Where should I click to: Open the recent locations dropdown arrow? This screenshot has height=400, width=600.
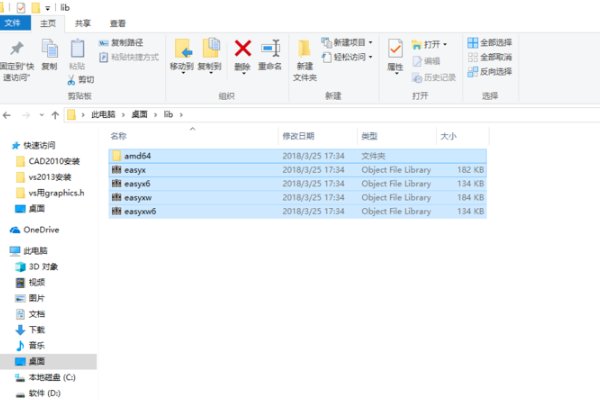41,115
